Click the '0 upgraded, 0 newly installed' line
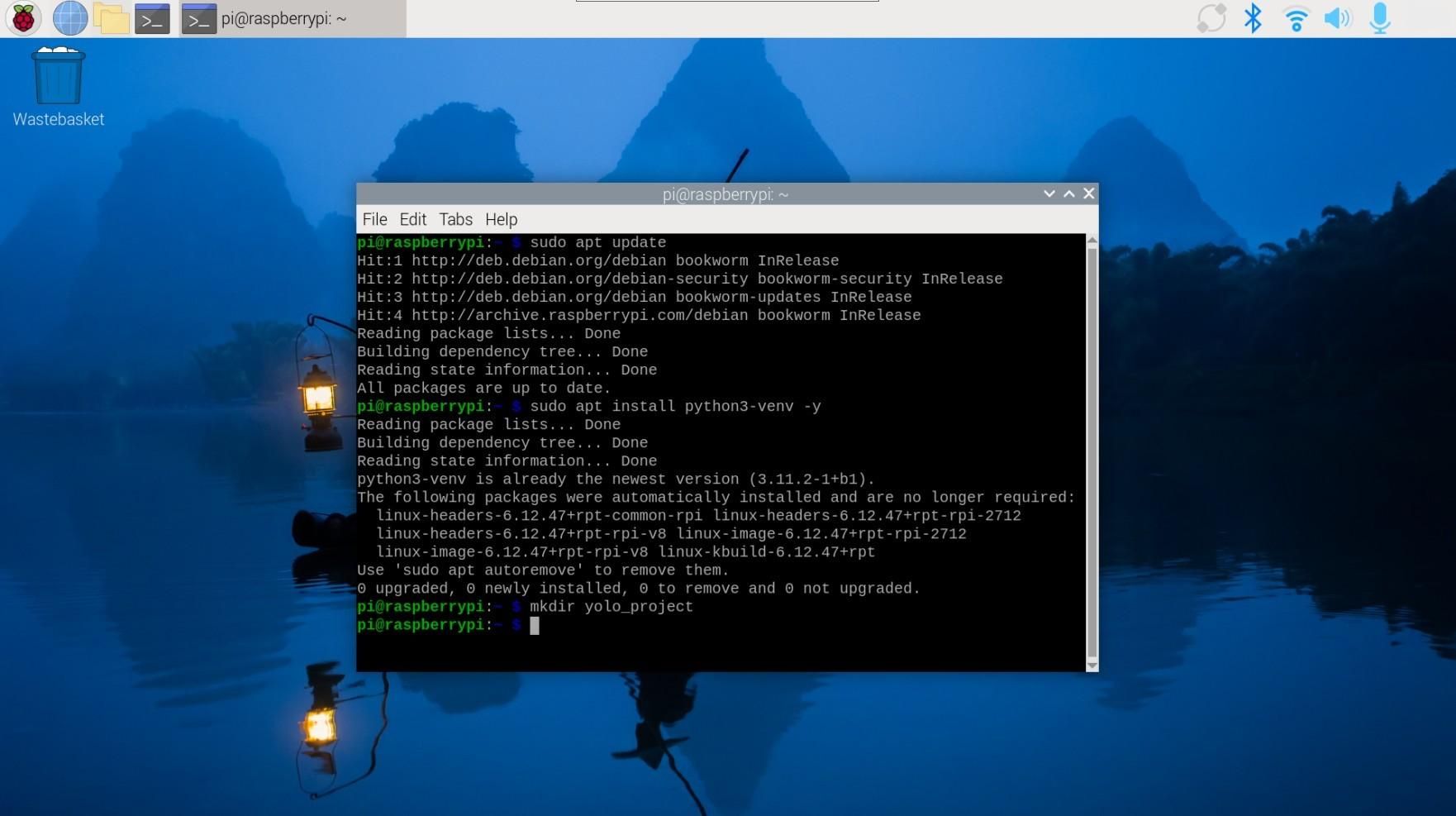This screenshot has width=1456, height=816. 638,588
